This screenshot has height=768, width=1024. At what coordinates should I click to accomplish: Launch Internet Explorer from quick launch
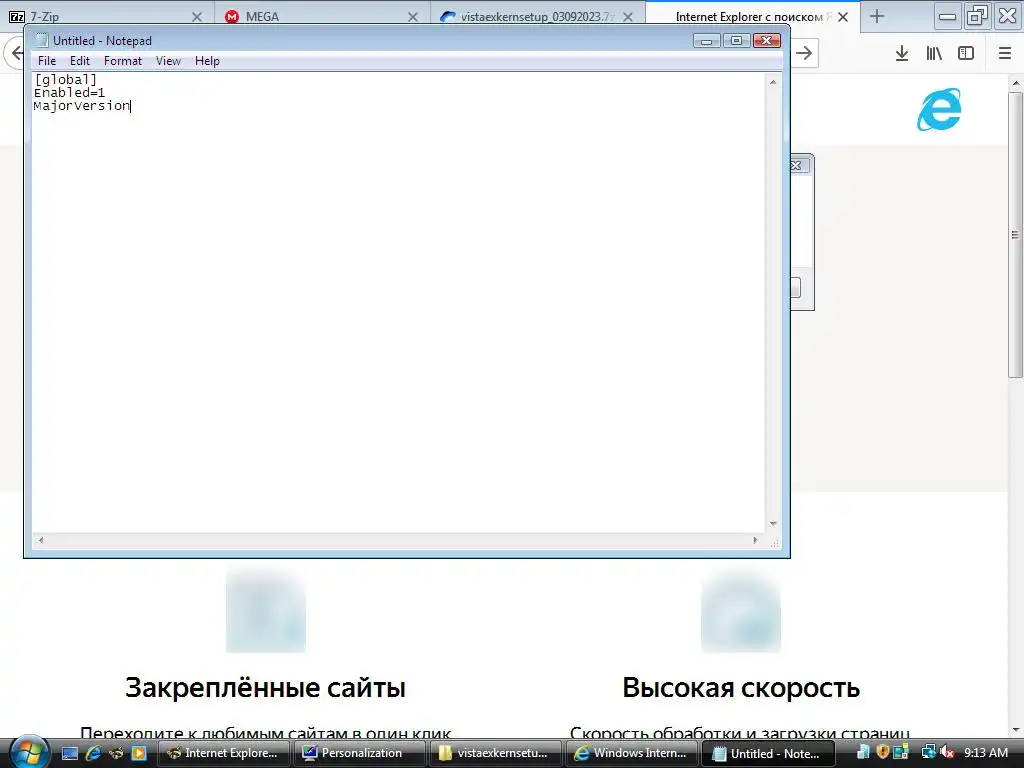[93, 753]
